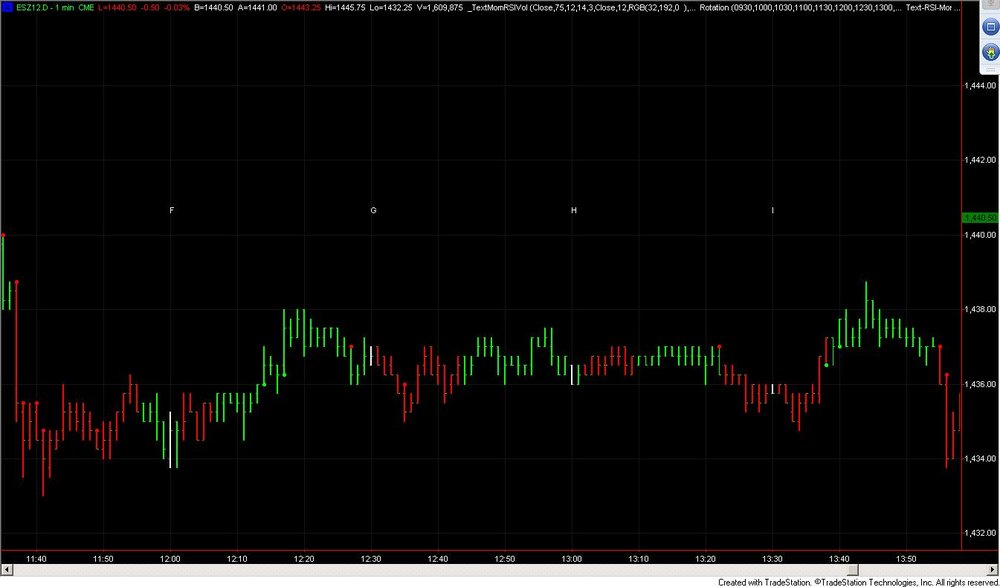Viewport: 1000px width, 587px height.
Task: Click the H rotation letter on chart
Action: pyautogui.click(x=574, y=210)
